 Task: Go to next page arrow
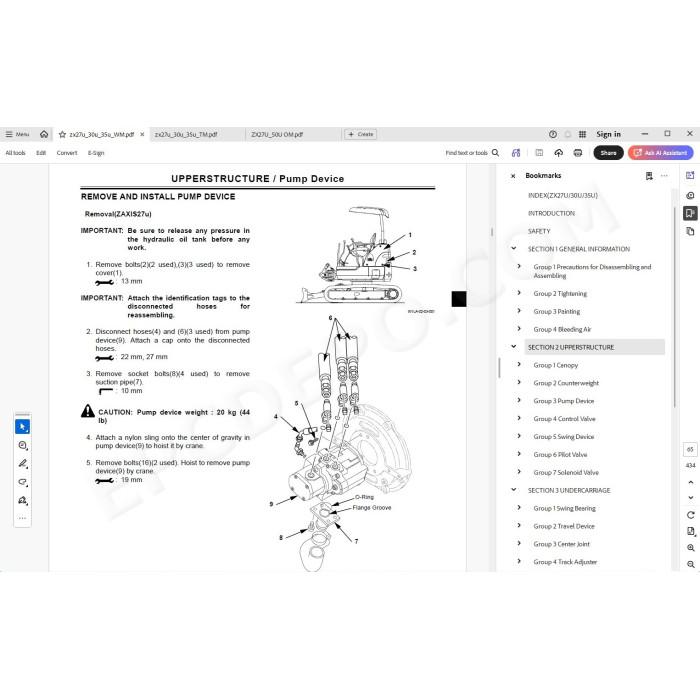coord(690,497)
